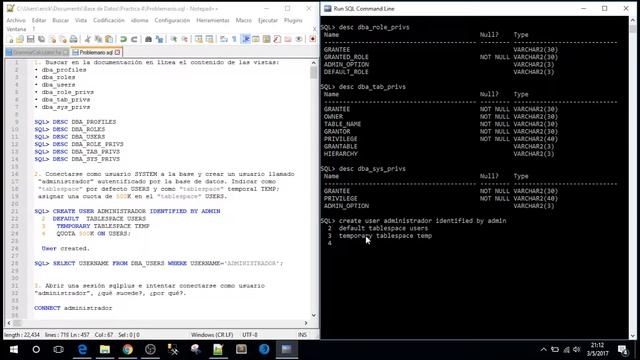Switch to the first inactive document tab
This screenshot has width=640, height=360.
37,52
